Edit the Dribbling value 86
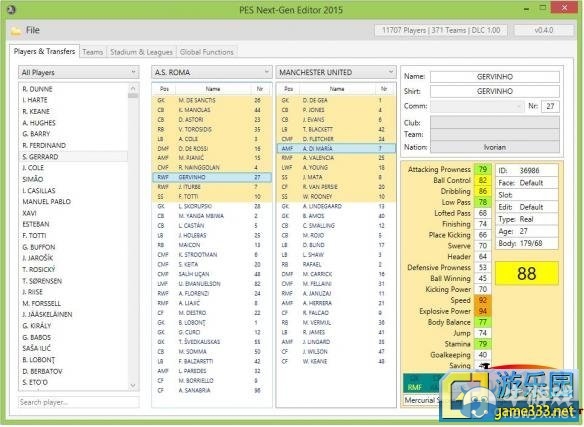 pos(483,191)
